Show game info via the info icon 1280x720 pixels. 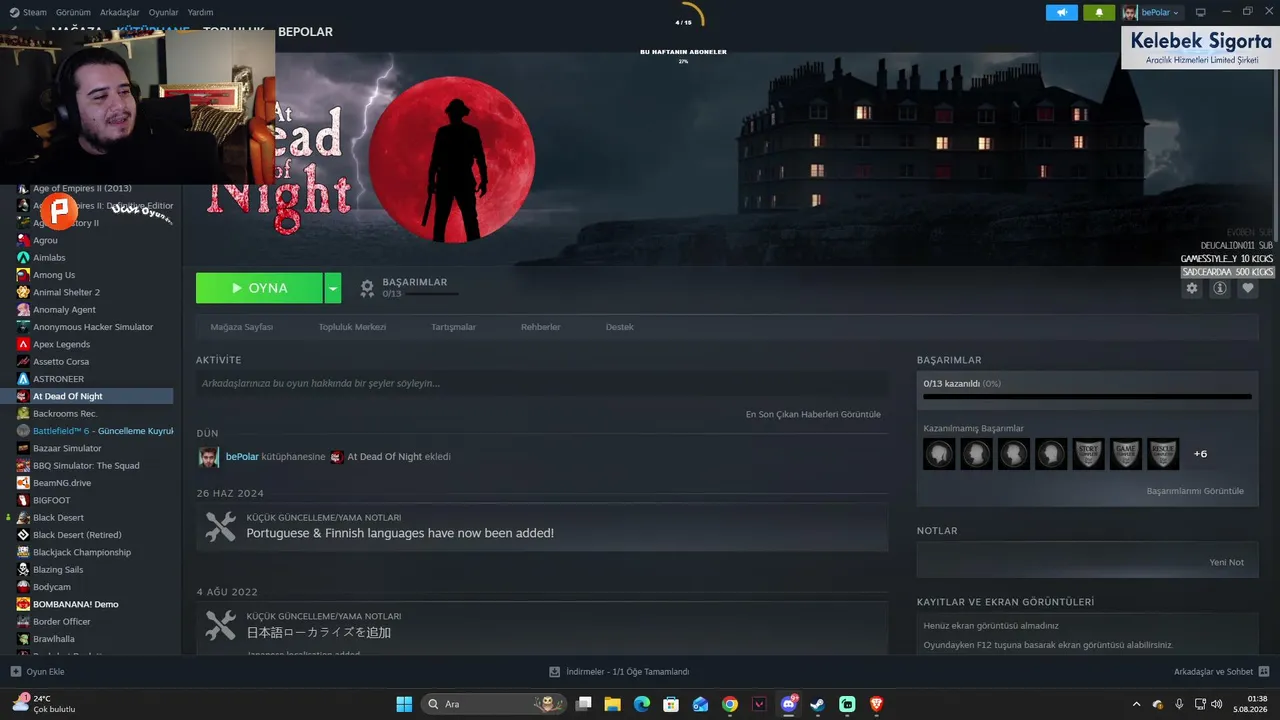(x=1220, y=288)
